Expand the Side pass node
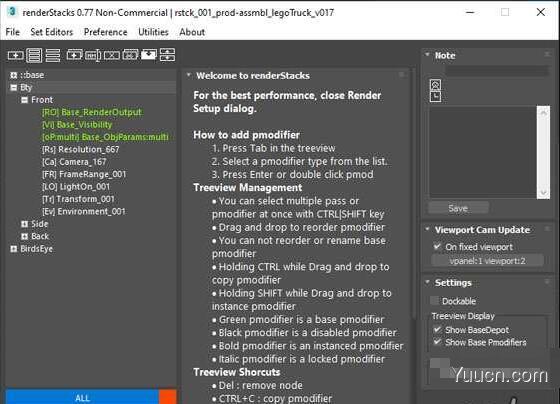The width and height of the screenshot is (560, 404). click(x=24, y=224)
